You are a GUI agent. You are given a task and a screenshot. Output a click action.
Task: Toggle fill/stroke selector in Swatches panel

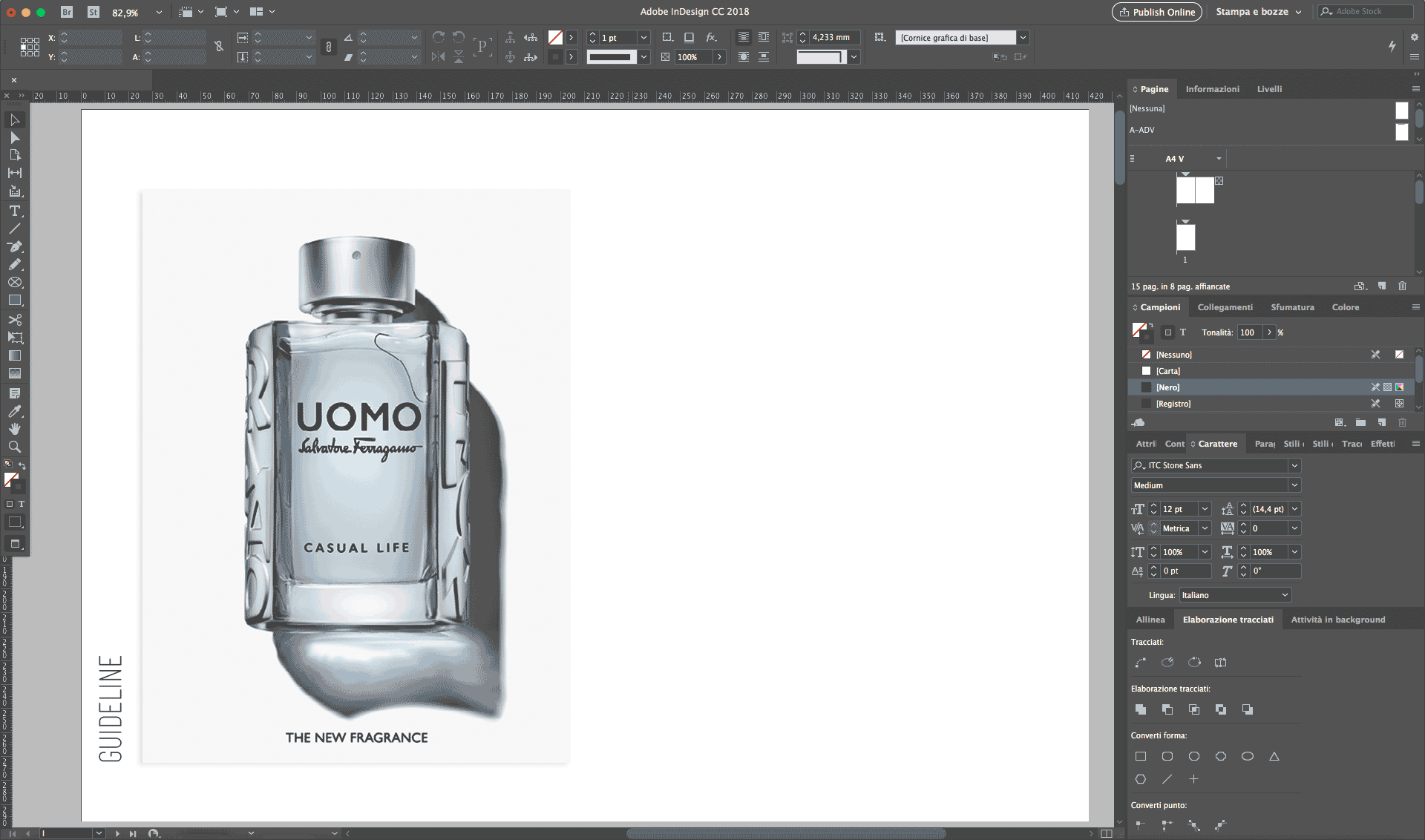click(1141, 332)
